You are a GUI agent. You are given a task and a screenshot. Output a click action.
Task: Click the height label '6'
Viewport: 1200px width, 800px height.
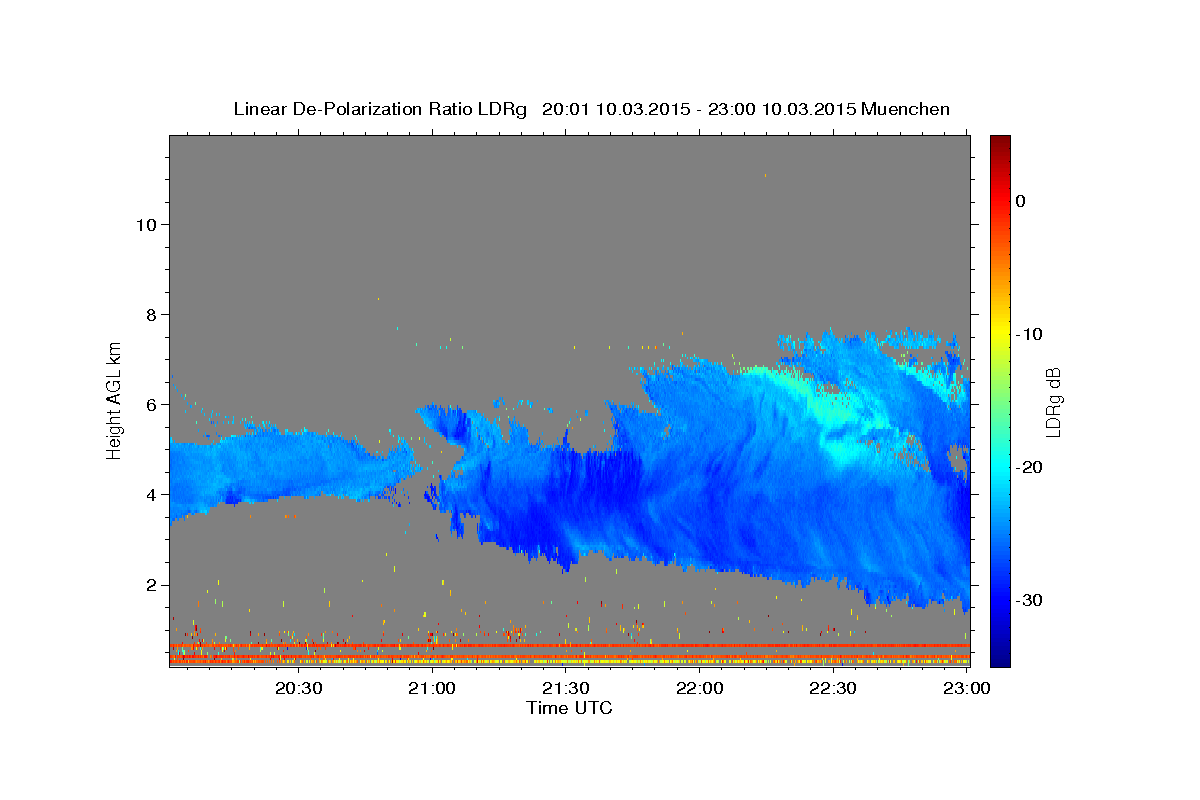(x=150, y=404)
